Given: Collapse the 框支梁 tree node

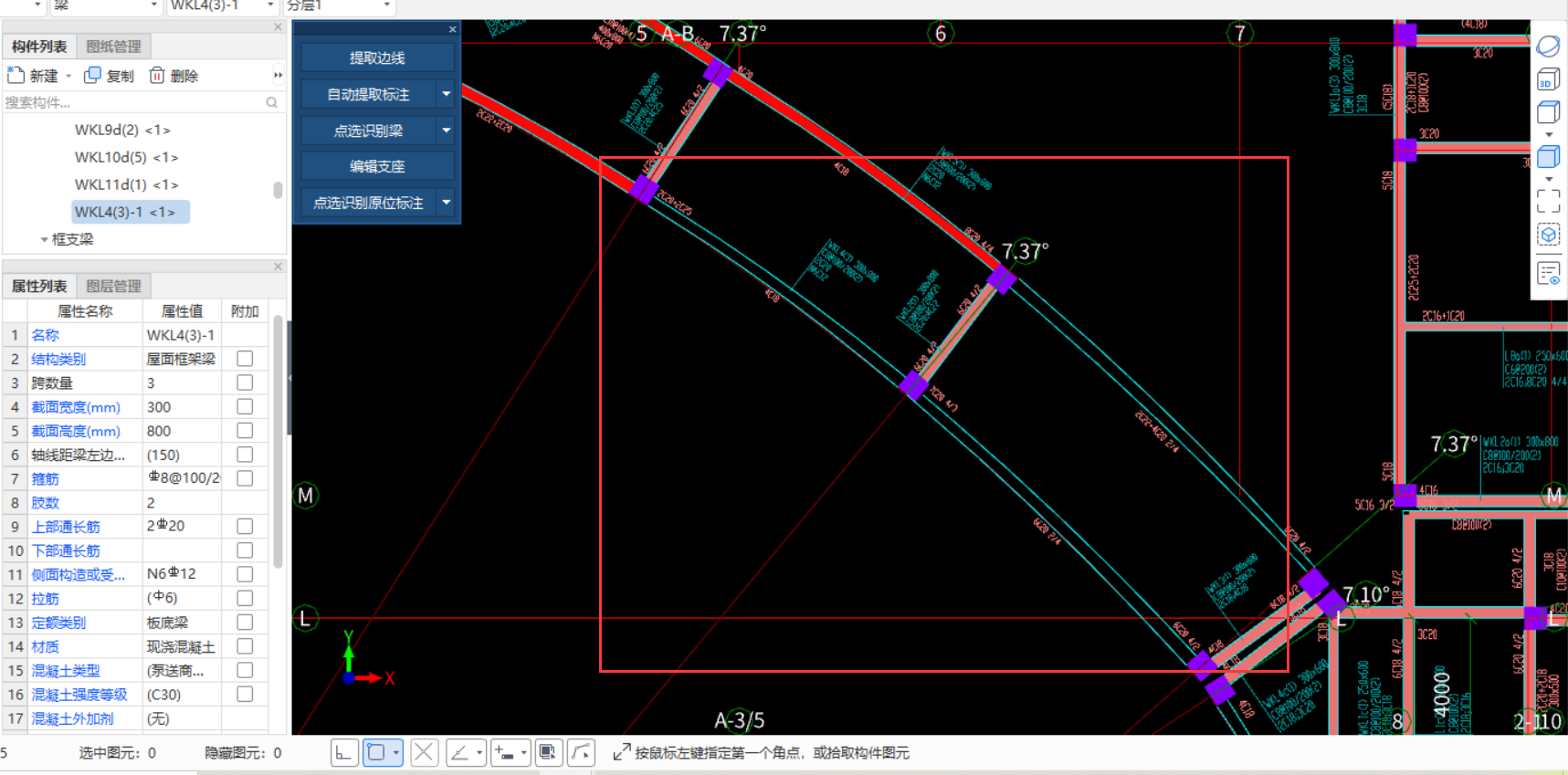Looking at the screenshot, I should (44, 239).
